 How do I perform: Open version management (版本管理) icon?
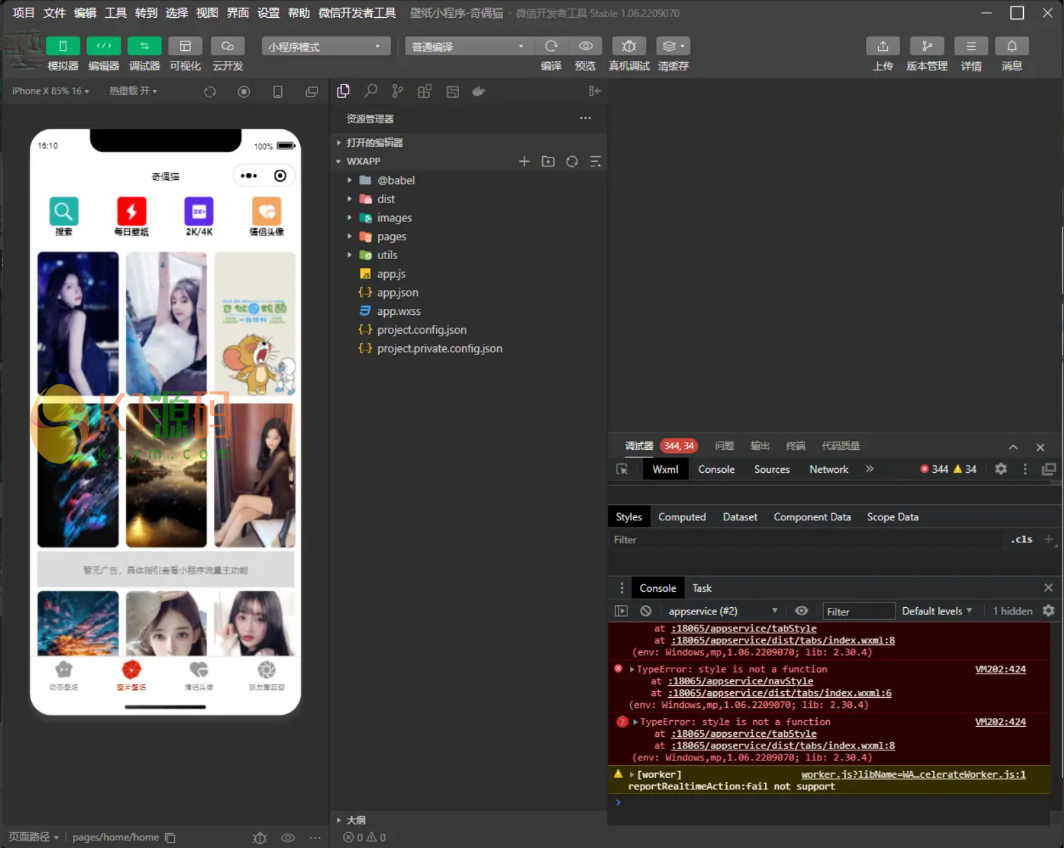pyautogui.click(x=926, y=46)
